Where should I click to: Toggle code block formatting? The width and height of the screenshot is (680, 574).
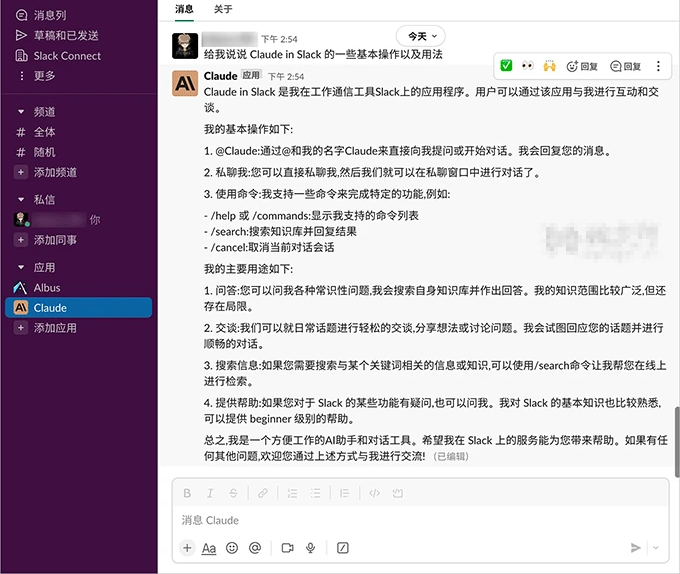[x=397, y=493]
